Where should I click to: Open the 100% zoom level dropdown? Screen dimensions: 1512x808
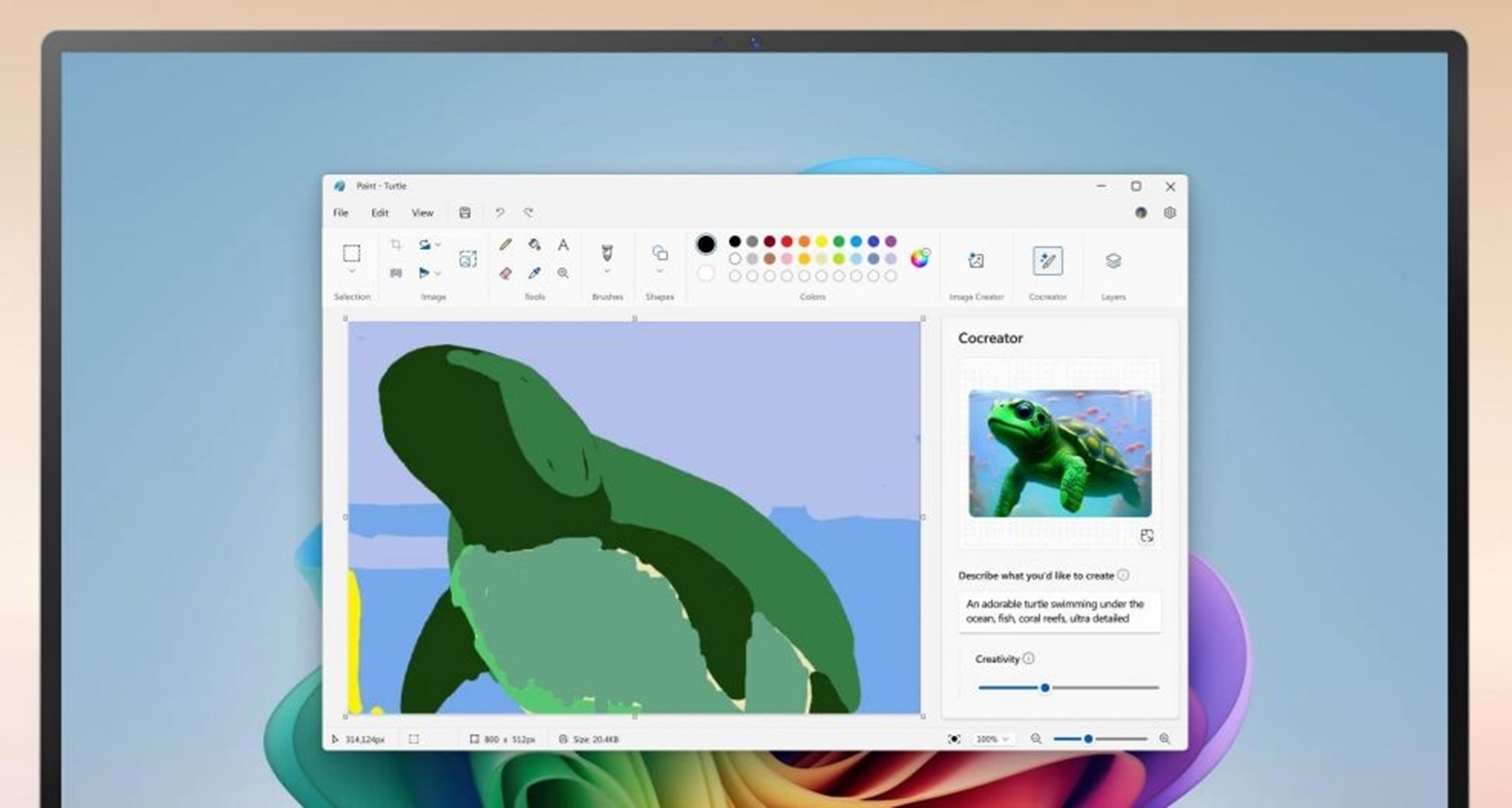pyautogui.click(x=992, y=739)
